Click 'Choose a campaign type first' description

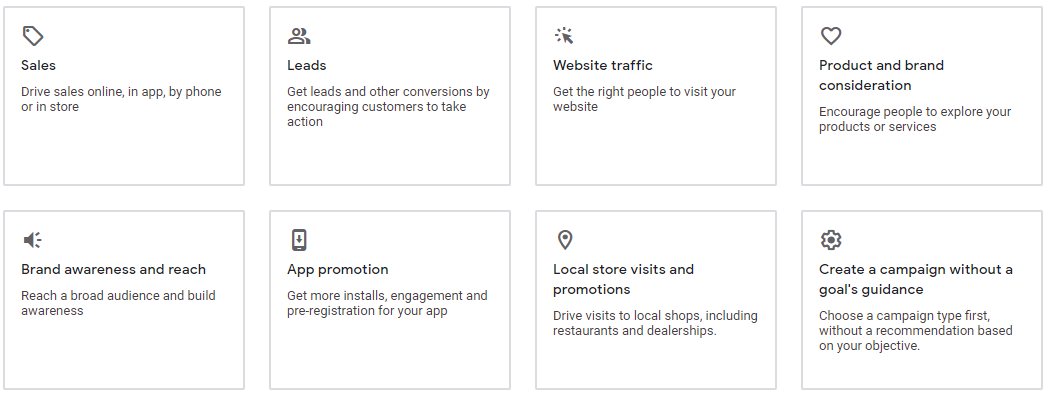[x=916, y=331]
